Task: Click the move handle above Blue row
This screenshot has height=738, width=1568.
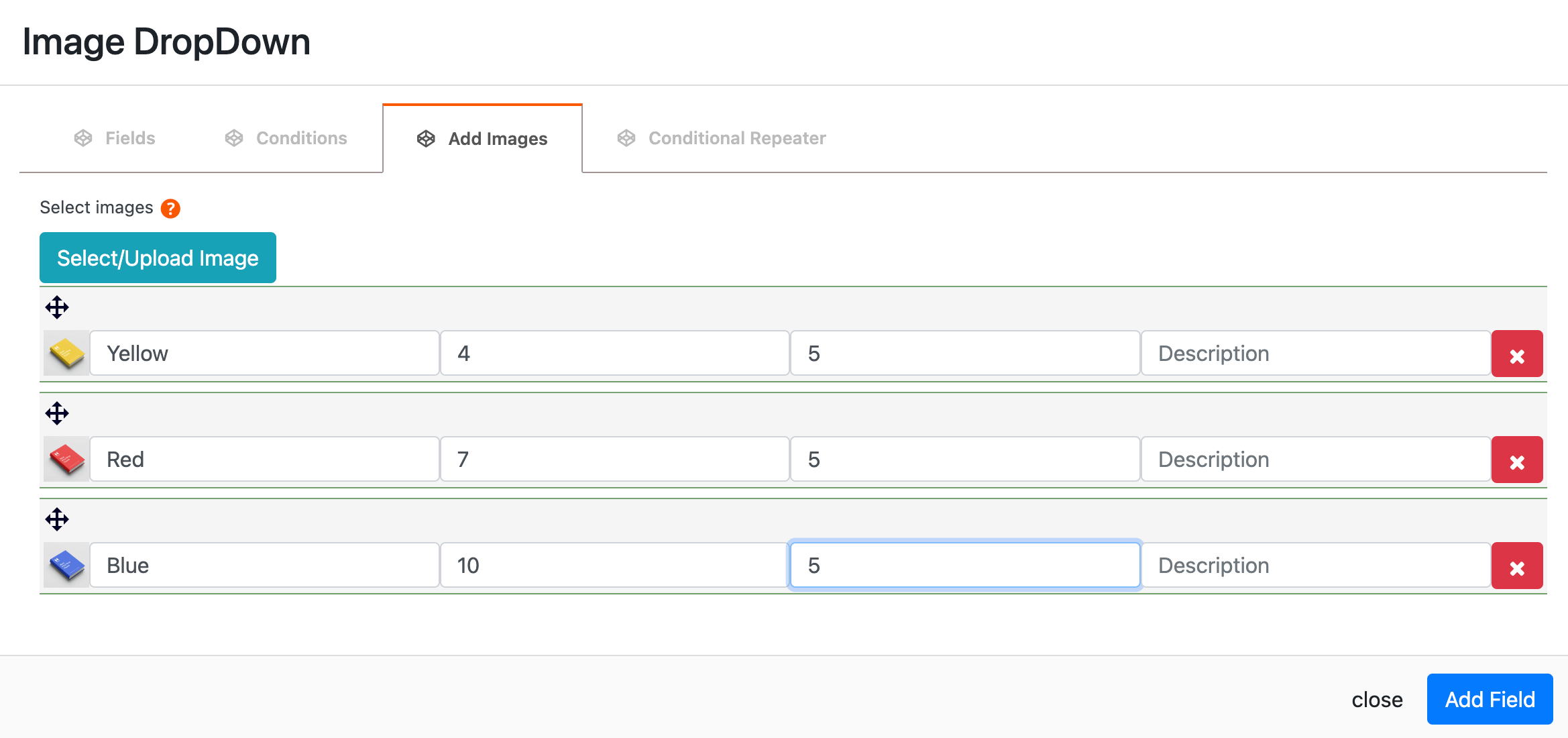Action: [x=57, y=519]
